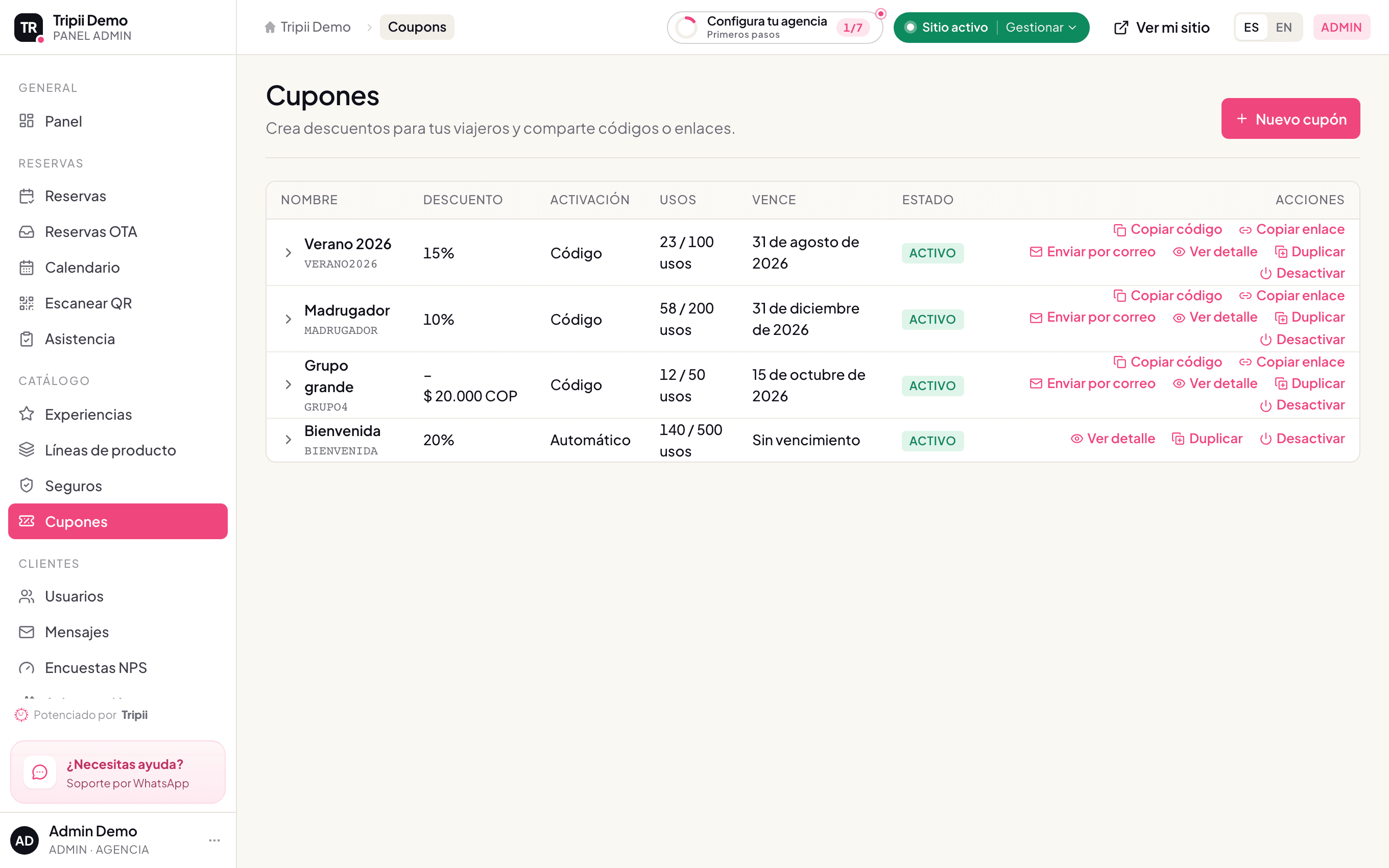Screen dimensions: 1389x868
Task: View detail of Verano 2026 coupon
Action: 1214,252
